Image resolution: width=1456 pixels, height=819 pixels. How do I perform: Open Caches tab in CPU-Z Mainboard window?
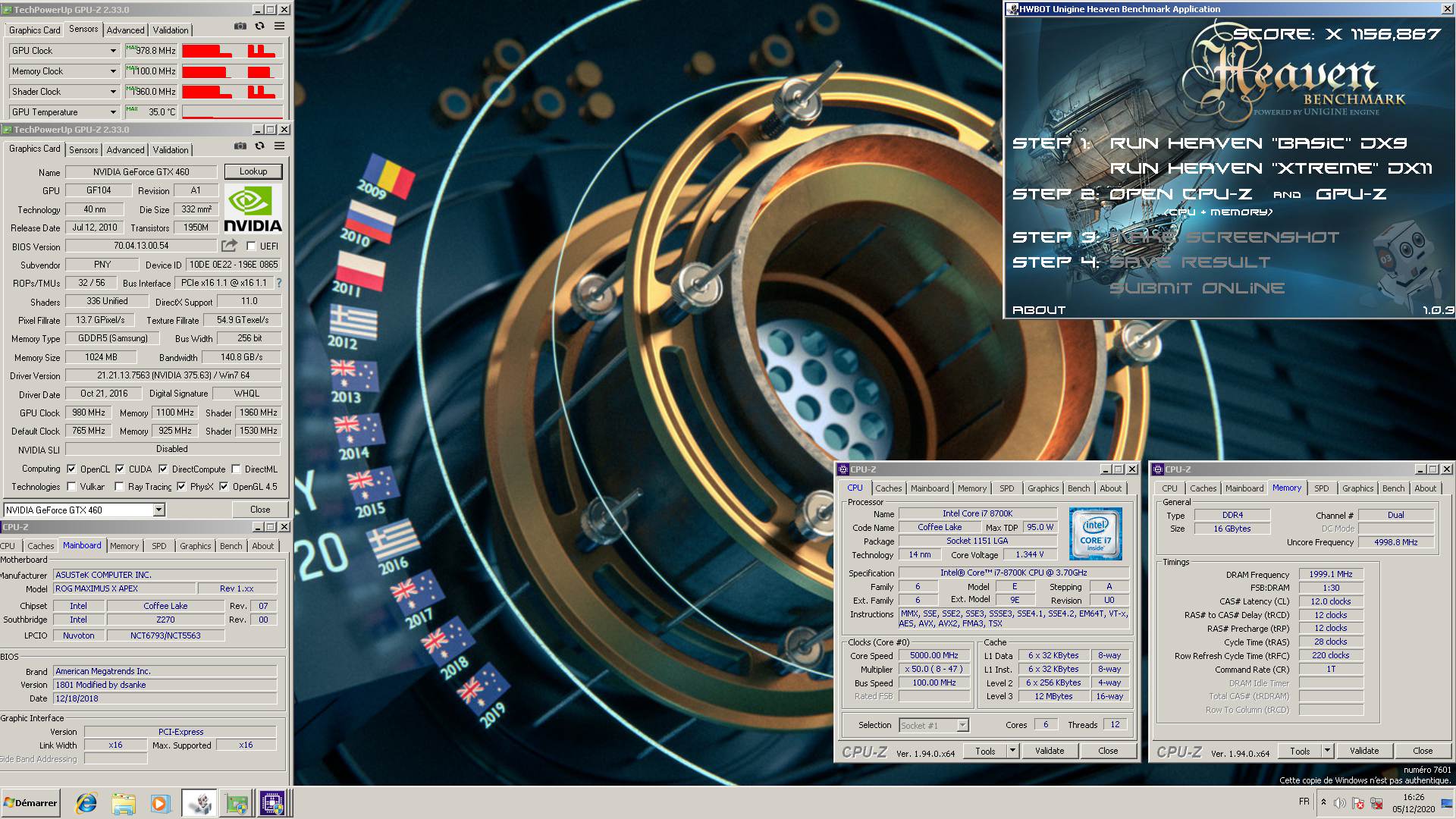point(41,546)
